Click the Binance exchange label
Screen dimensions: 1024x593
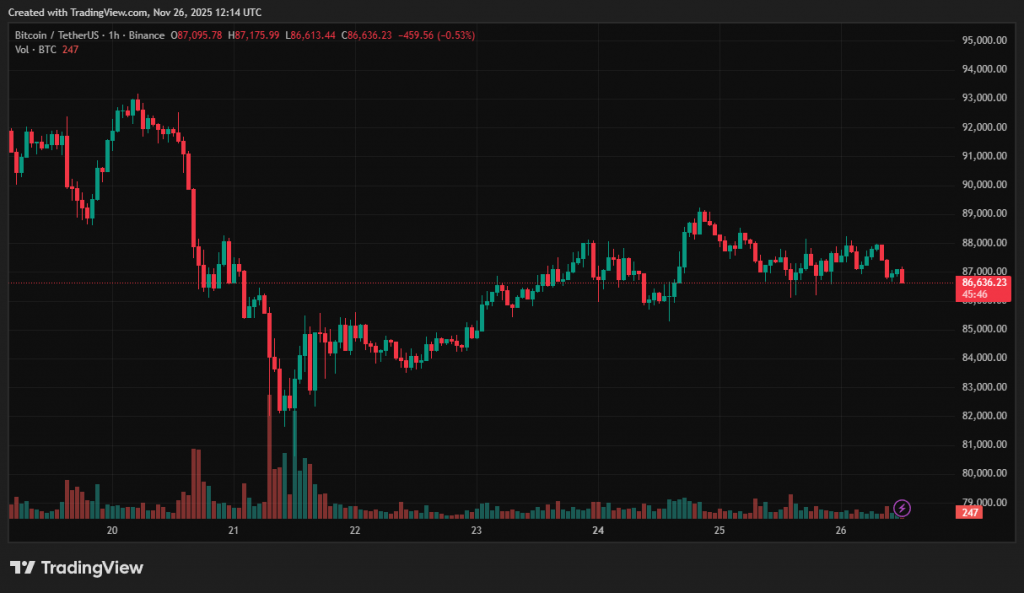[147, 35]
